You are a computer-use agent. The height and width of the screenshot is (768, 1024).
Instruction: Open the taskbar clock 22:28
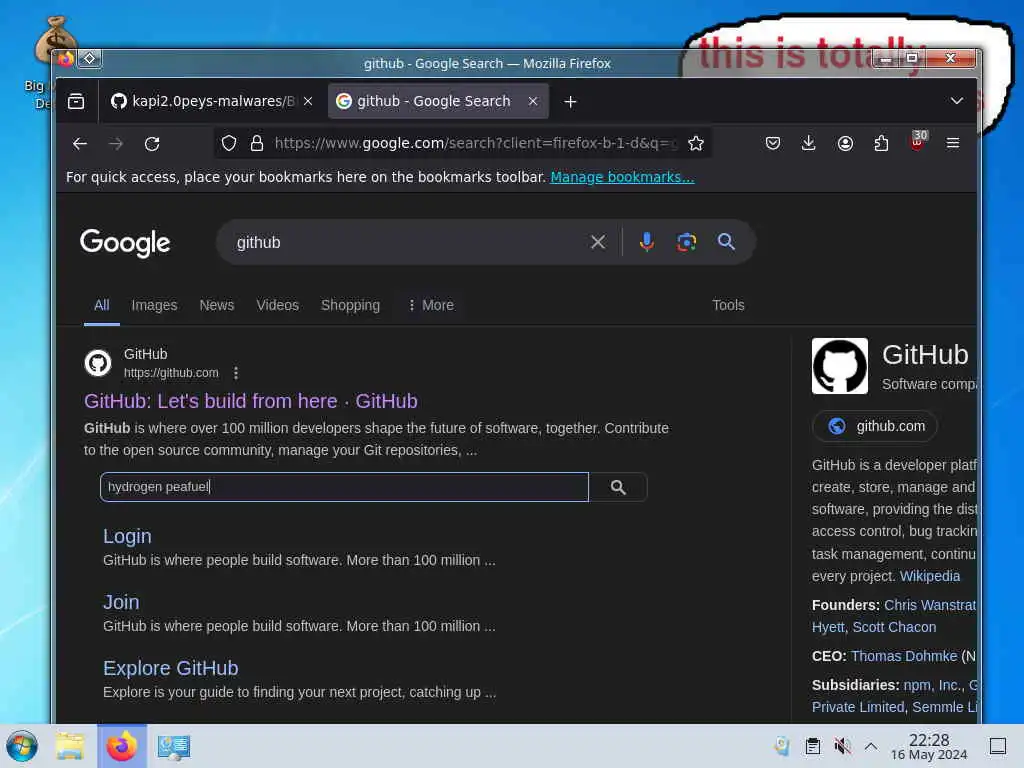click(x=929, y=746)
